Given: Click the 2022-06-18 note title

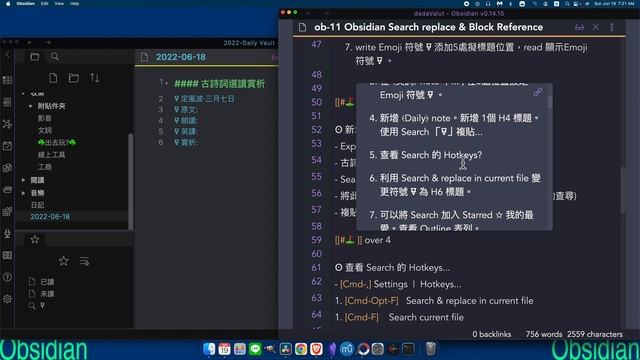Looking at the screenshot, I should click(181, 57).
